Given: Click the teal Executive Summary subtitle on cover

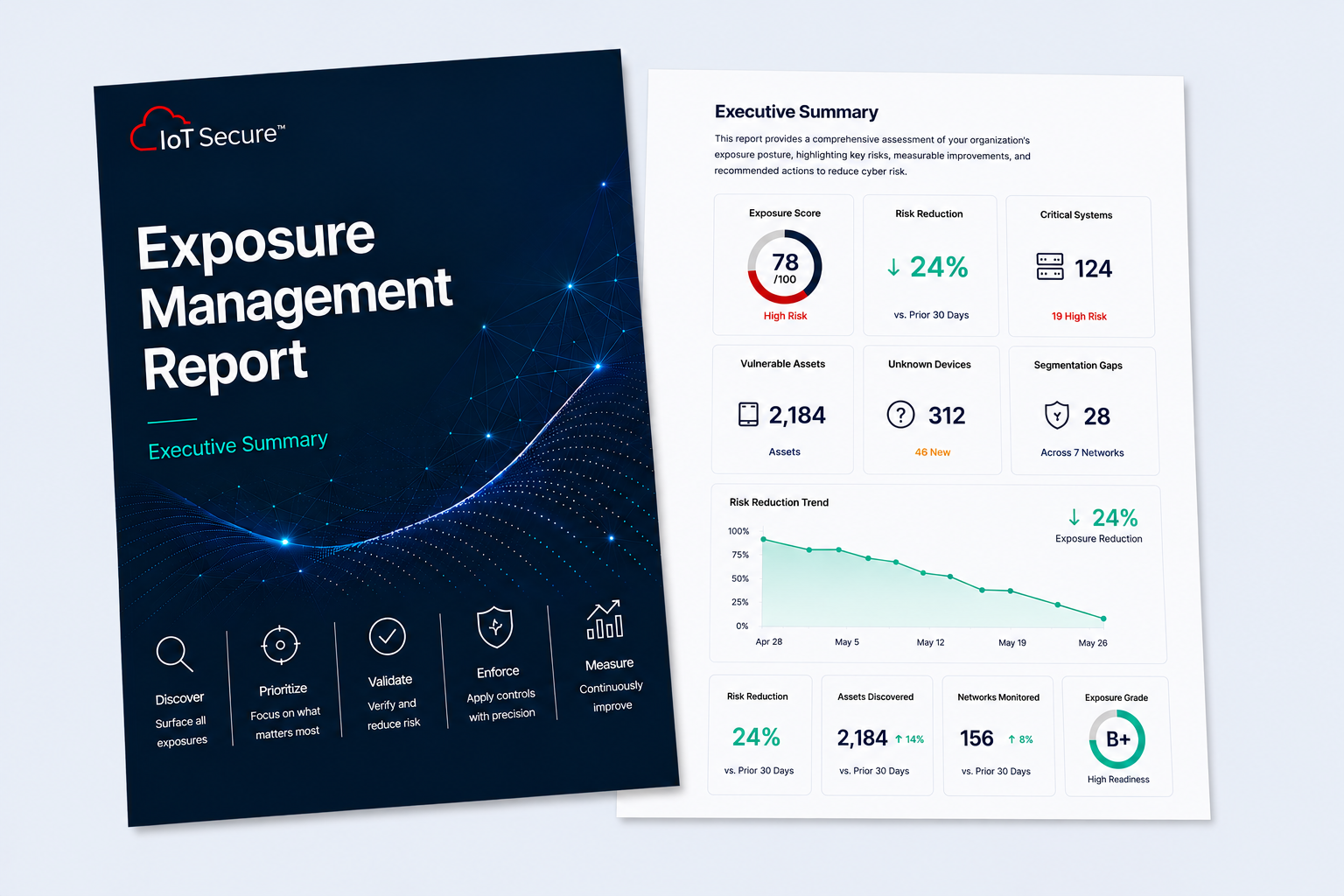Looking at the screenshot, I should coord(238,444).
